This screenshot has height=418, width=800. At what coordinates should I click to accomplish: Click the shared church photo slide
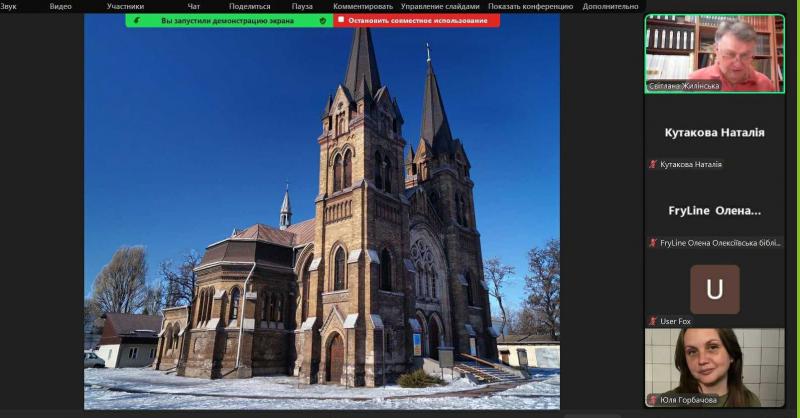coord(321,212)
